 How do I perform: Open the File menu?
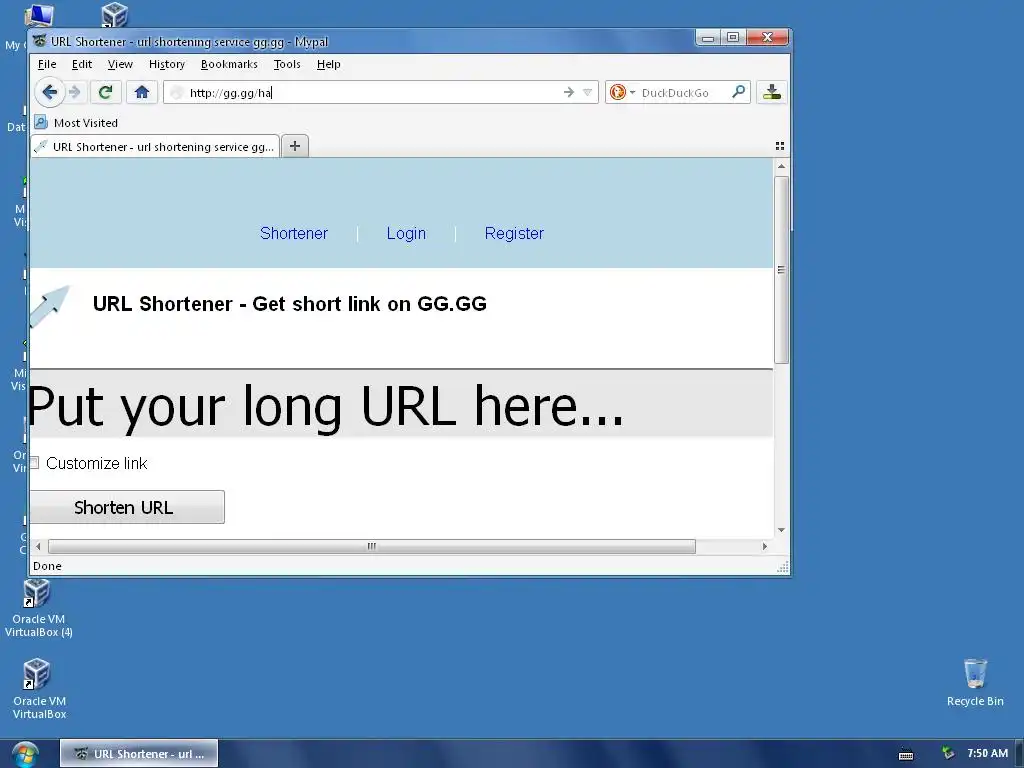[x=47, y=64]
